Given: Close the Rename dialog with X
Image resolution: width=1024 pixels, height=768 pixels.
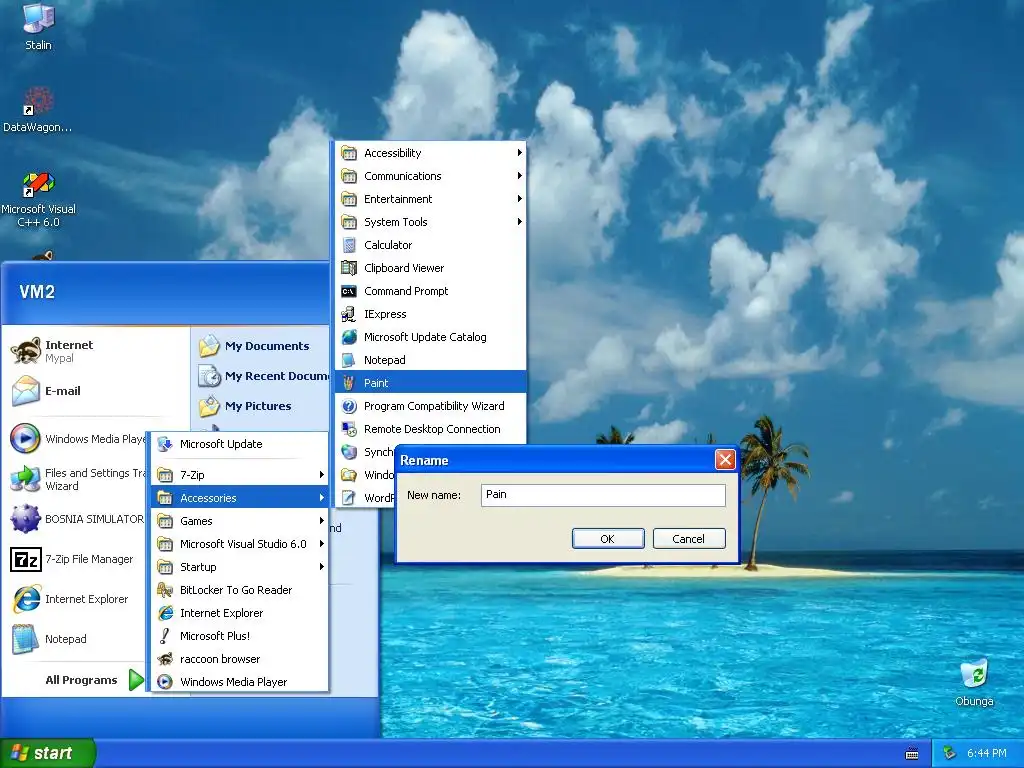Looking at the screenshot, I should pyautogui.click(x=725, y=460).
